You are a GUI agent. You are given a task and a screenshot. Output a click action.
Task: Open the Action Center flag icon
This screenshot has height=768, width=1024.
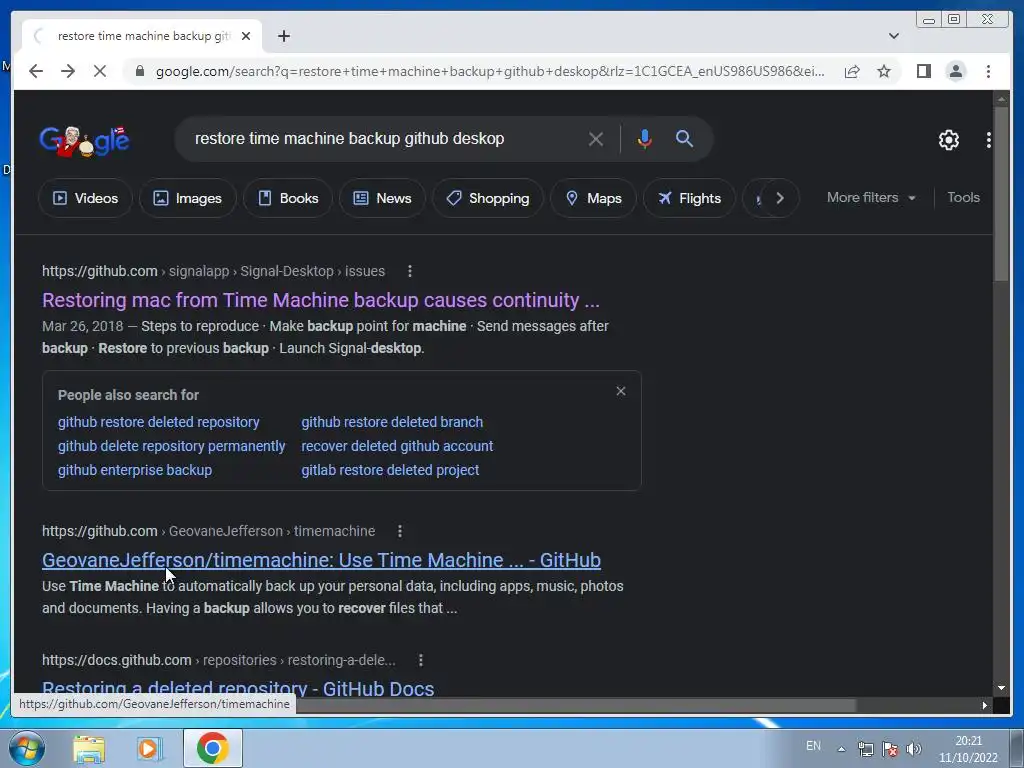(889, 749)
